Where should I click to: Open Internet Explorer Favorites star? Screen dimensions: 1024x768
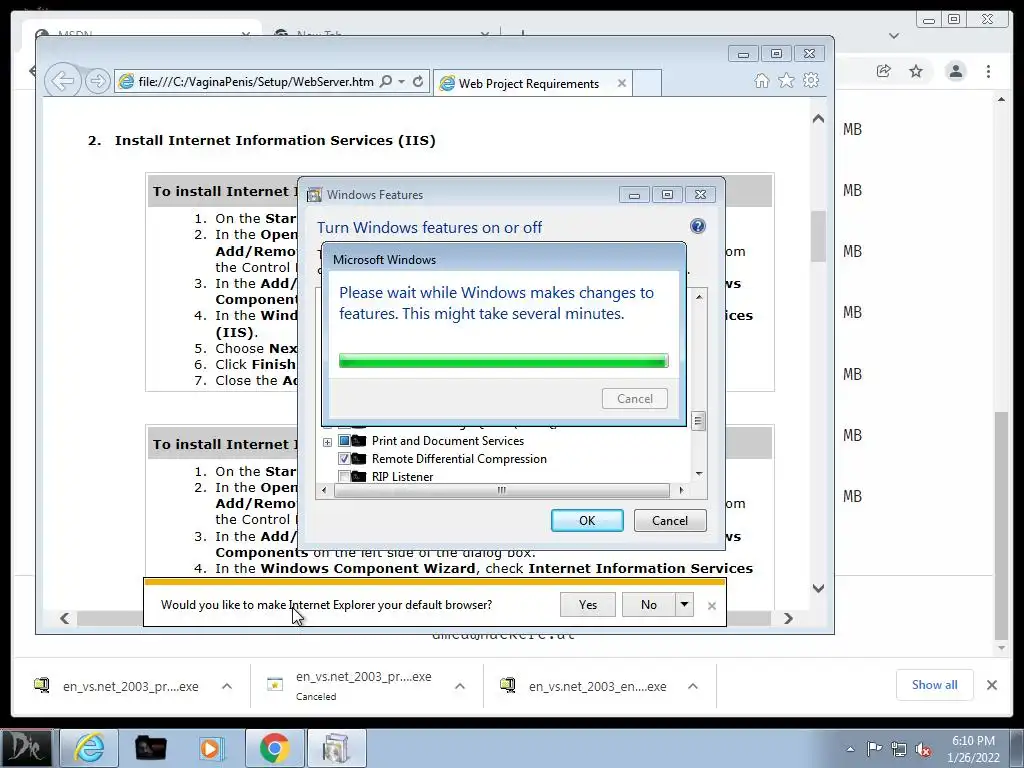click(x=786, y=80)
